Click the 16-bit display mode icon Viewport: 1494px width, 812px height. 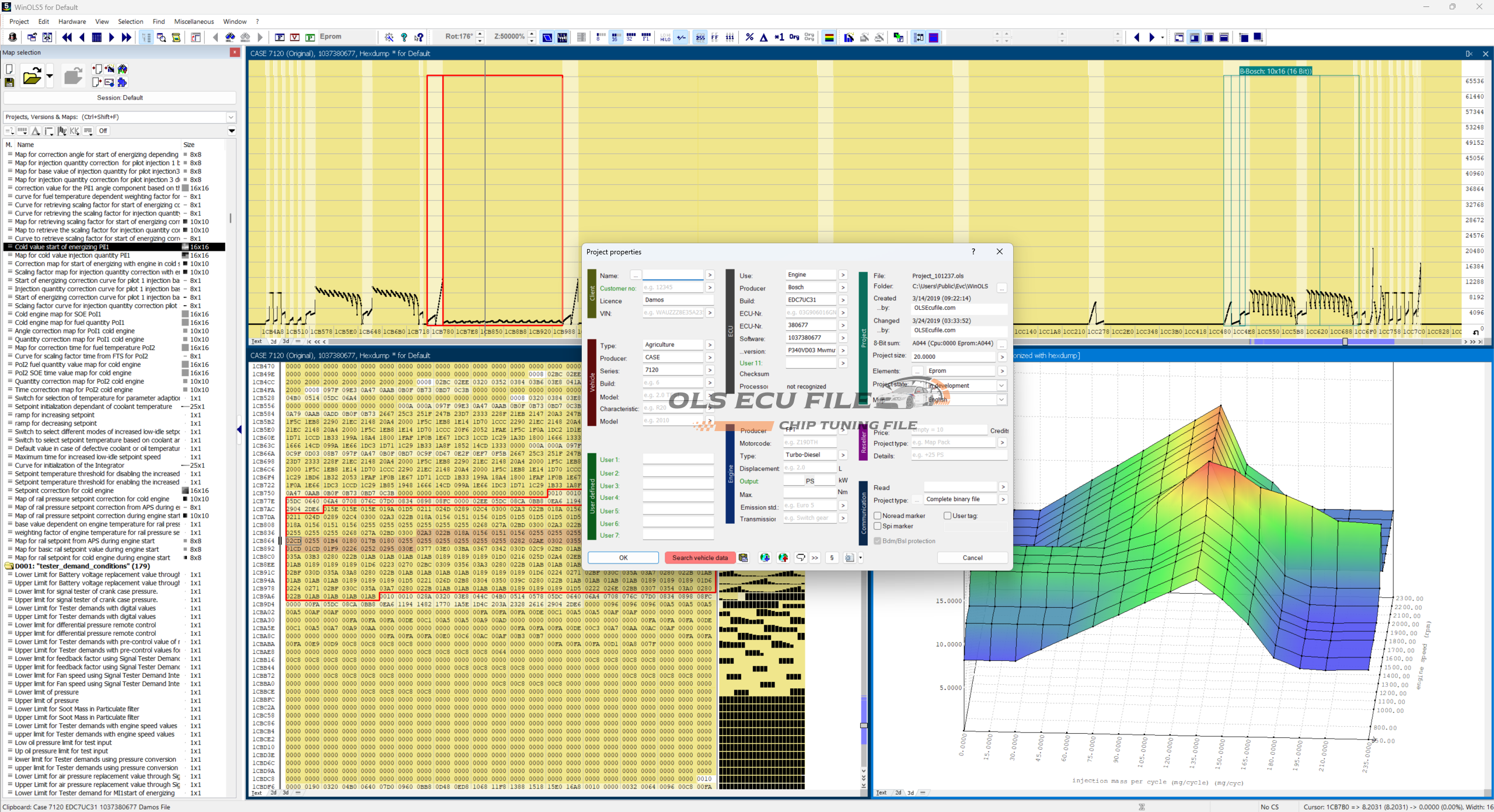pyautogui.click(x=615, y=37)
